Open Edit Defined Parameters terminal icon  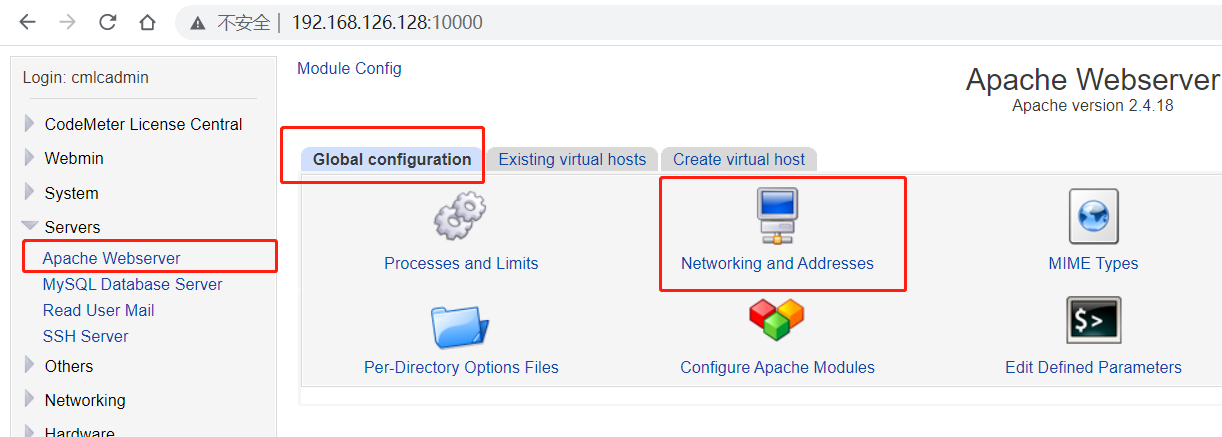(1093, 320)
